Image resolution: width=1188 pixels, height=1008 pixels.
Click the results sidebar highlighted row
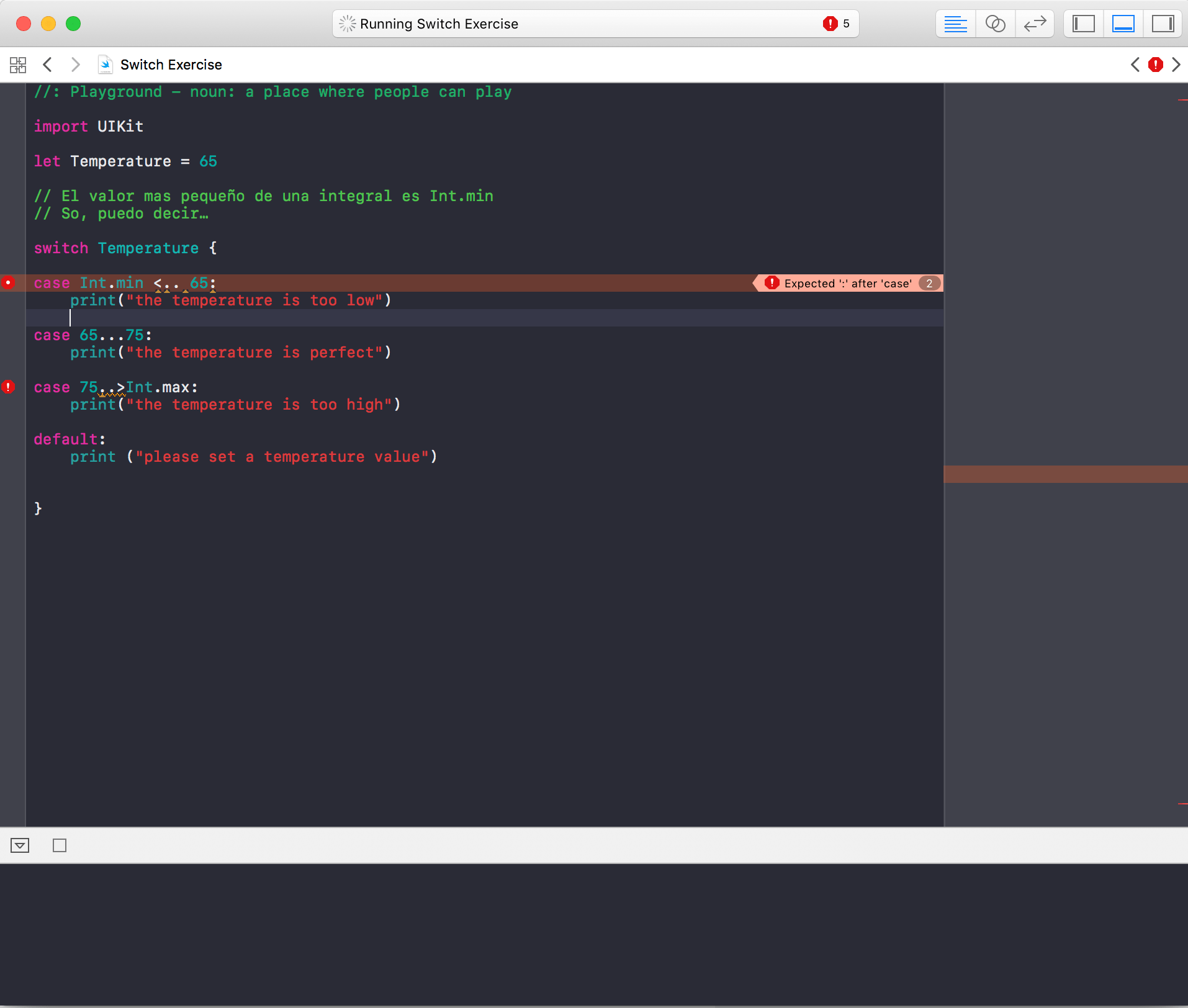[1066, 474]
